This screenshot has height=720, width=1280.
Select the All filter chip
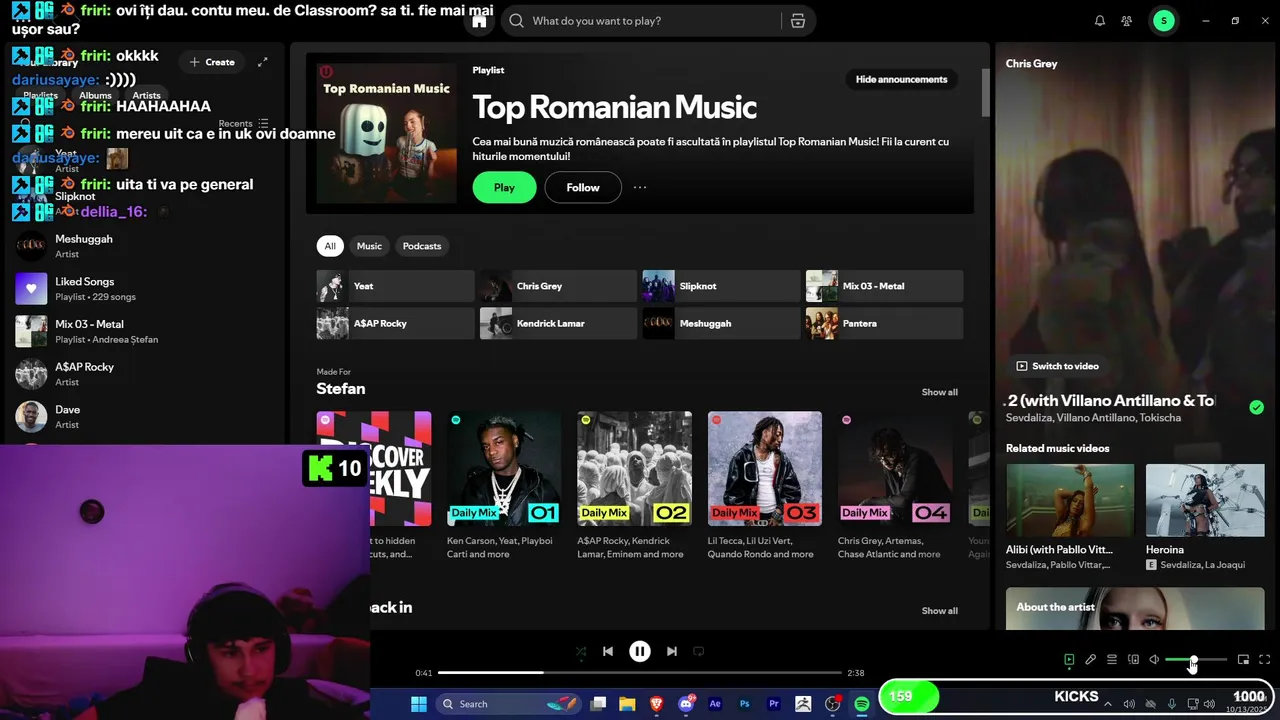(x=330, y=246)
